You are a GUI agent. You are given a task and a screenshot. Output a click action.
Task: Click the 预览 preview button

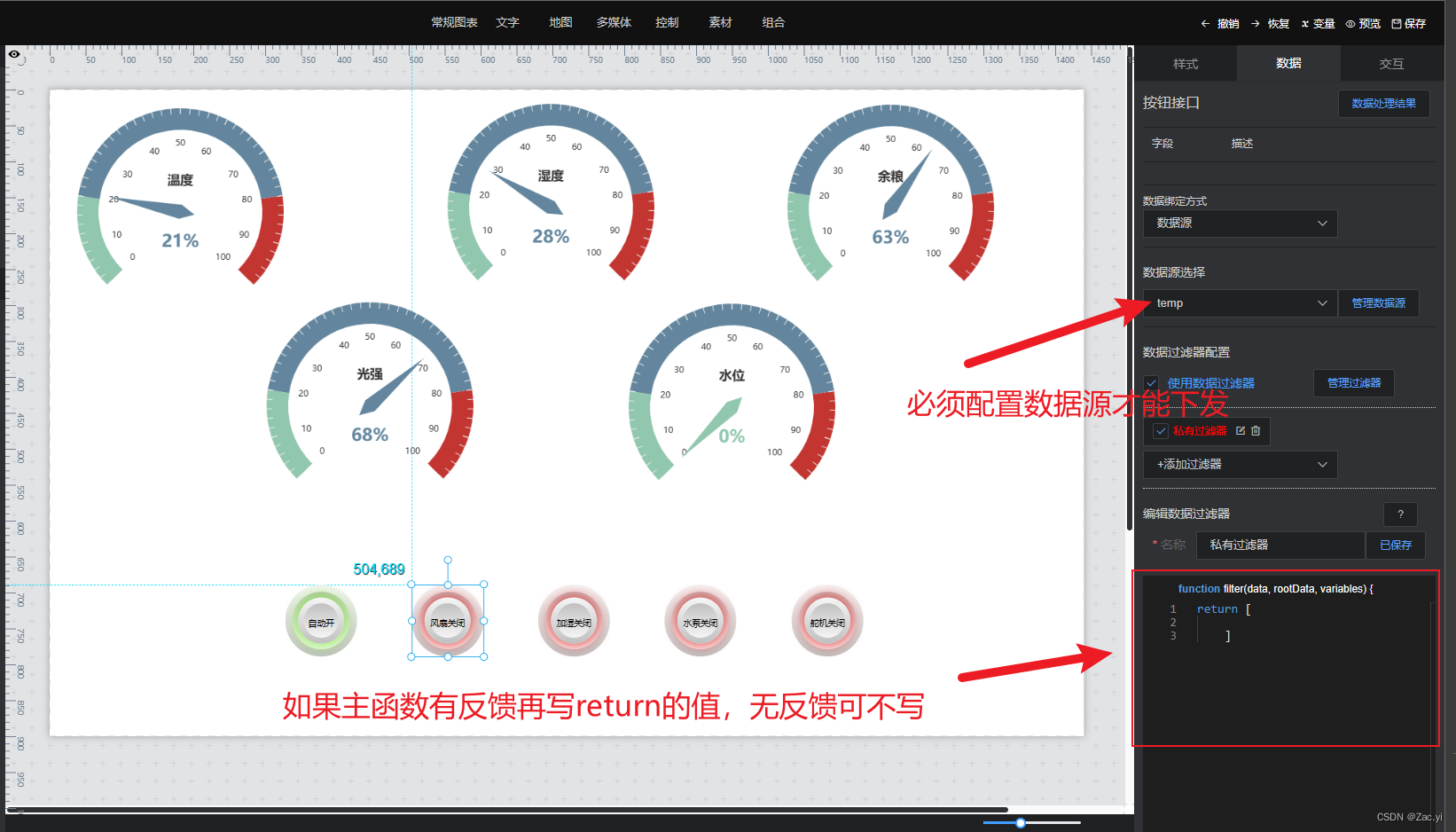coord(1363,24)
